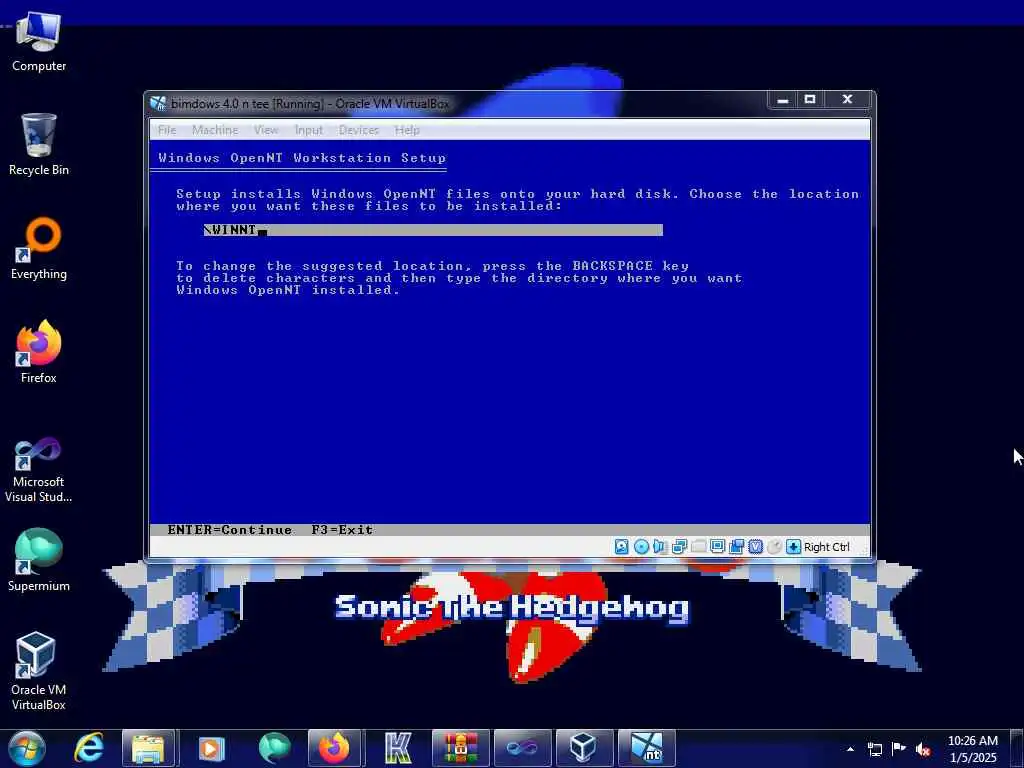
Task: Launch Internet Explorer from the taskbar
Action: pos(89,748)
